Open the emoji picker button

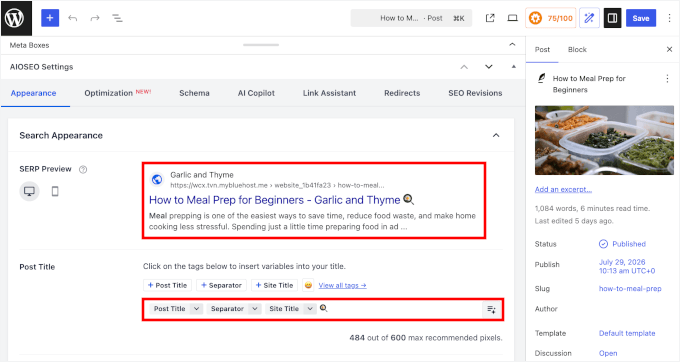(308, 285)
